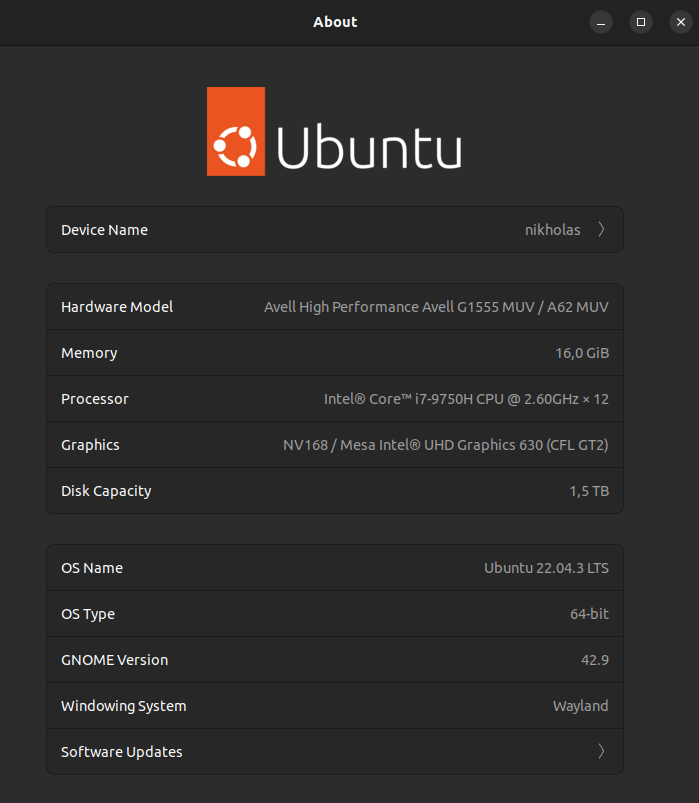
Task: Click the Processor label
Action: pyautogui.click(x=95, y=399)
